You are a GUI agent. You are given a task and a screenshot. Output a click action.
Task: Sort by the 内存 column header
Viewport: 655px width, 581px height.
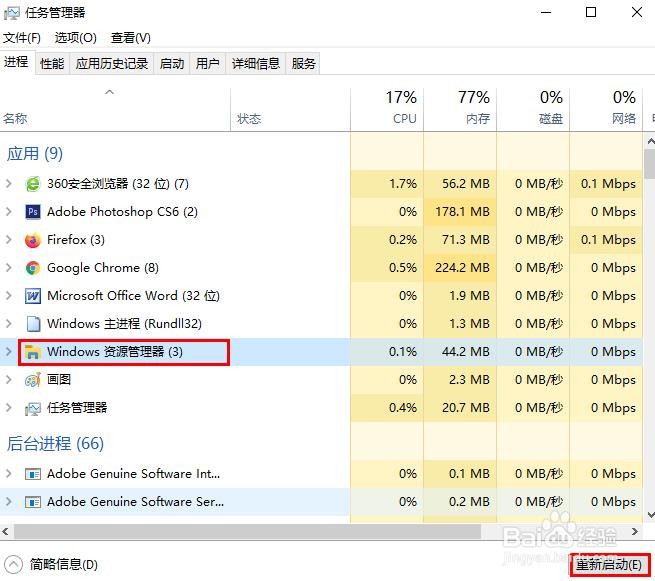460,110
